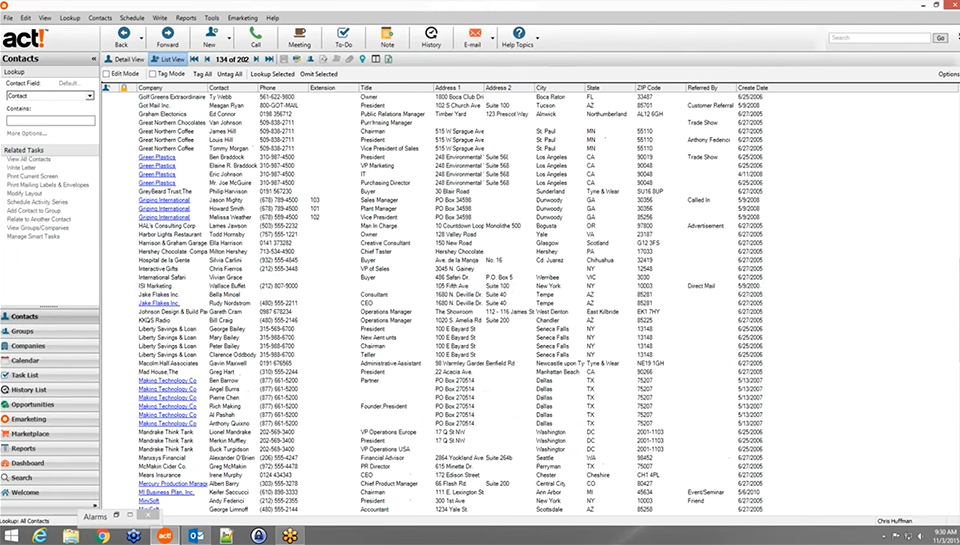Open the Contact Field dropdown

[90, 96]
